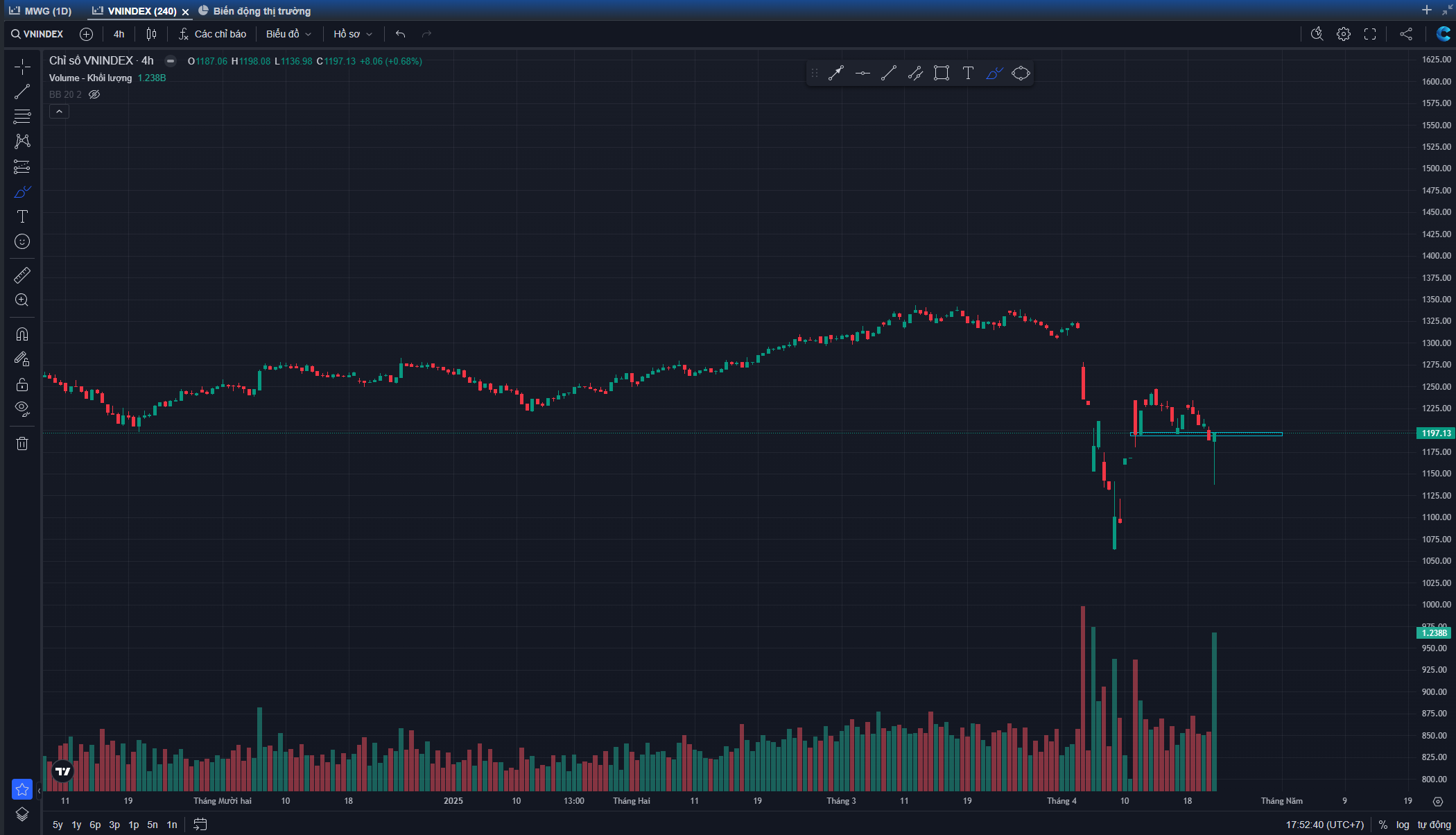Open the emoji icons tool
This screenshot has height=835, width=1456.
tap(22, 241)
